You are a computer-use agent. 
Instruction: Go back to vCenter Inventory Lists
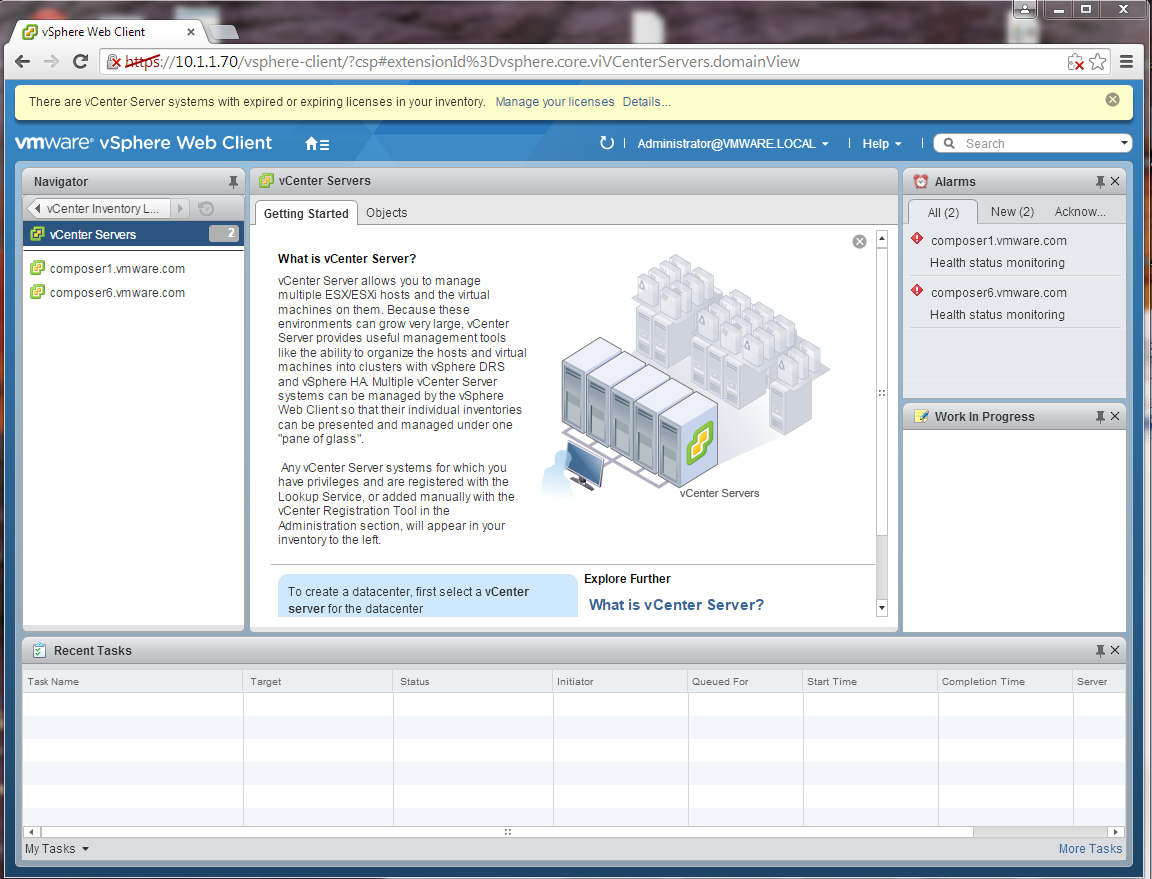tap(97, 209)
